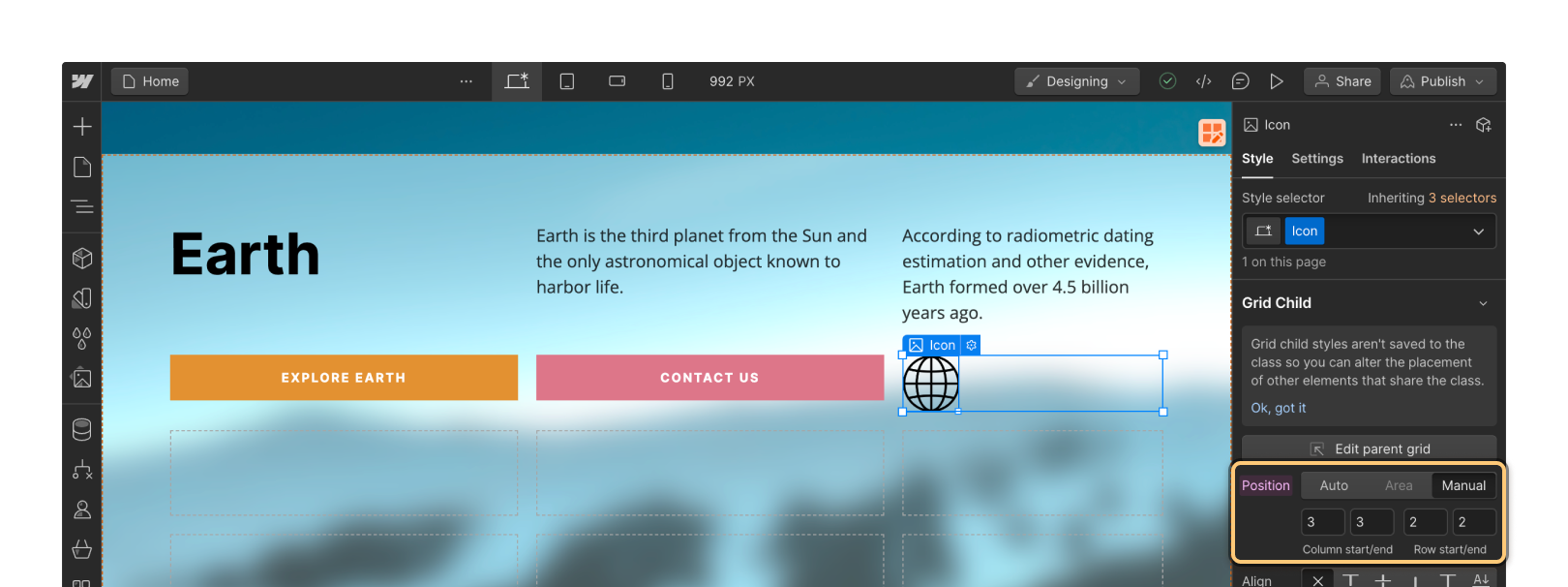1568x587 pixels.
Task: Open the Assets panel
Action: (x=82, y=378)
